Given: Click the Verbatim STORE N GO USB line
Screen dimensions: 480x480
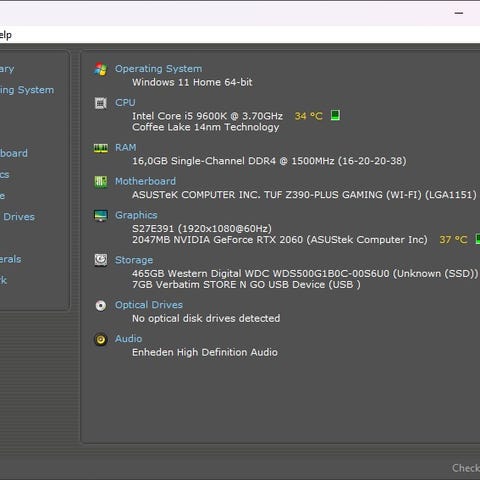Looking at the screenshot, I should (246, 285).
